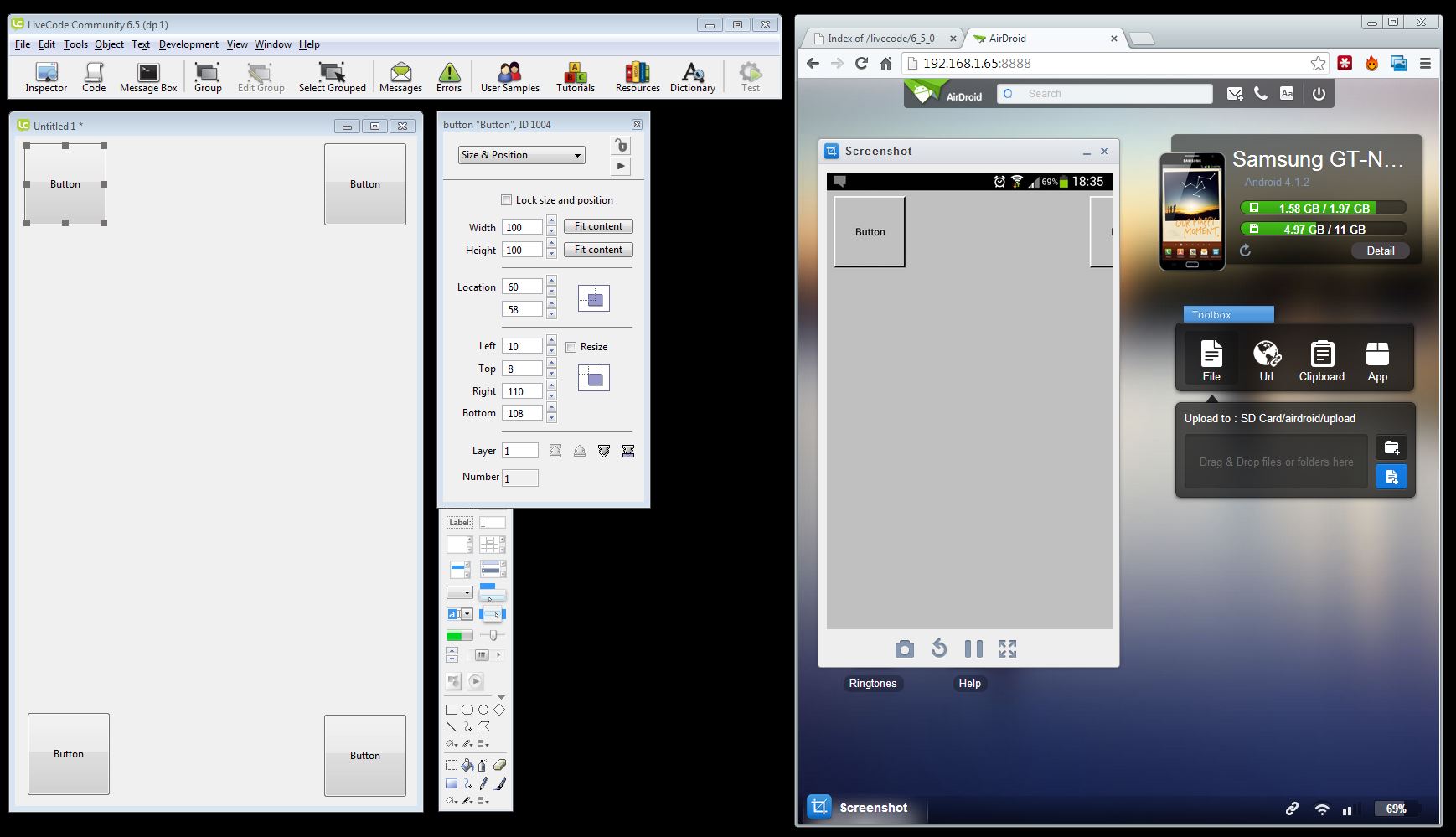Image resolution: width=1456 pixels, height=837 pixels.
Task: Open the Code editor icon
Action: [x=94, y=77]
